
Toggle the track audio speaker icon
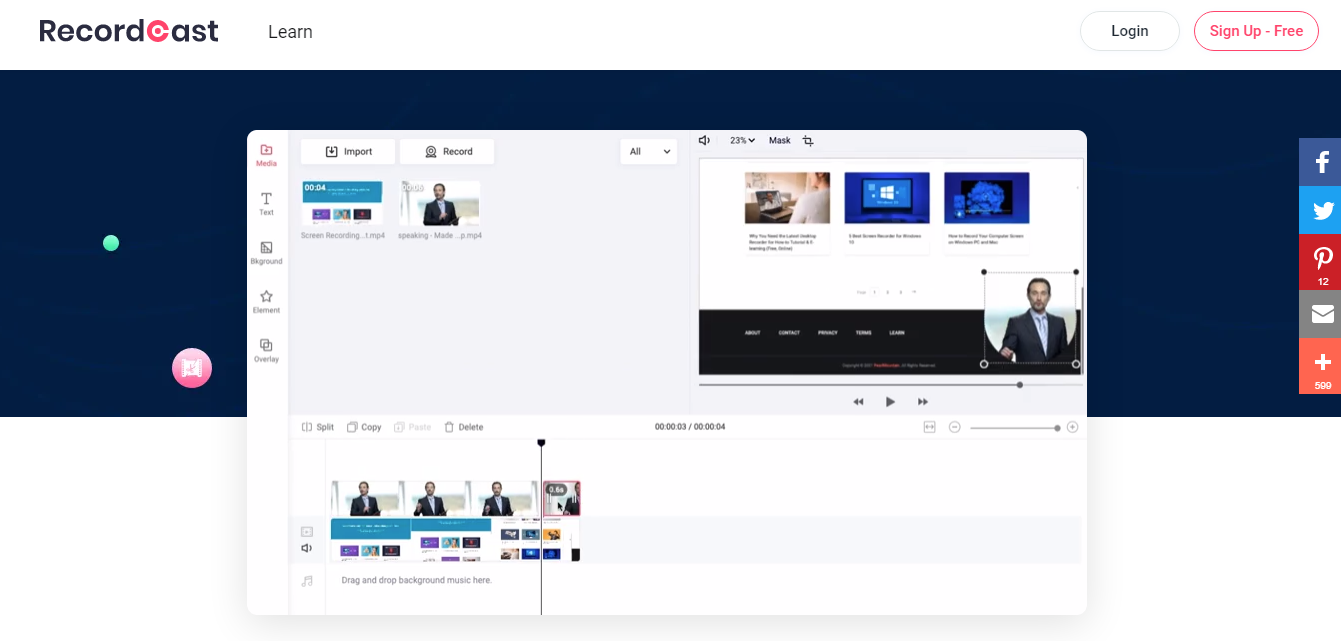[x=307, y=548]
